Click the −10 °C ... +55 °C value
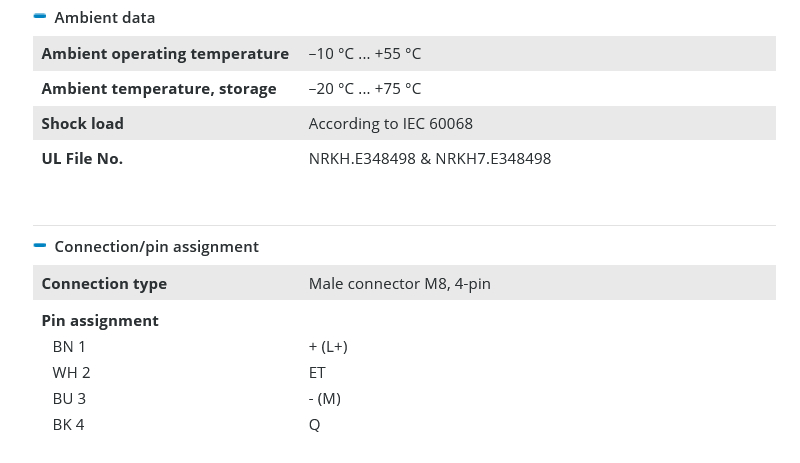Viewport: 800px width, 463px height. 365,54
